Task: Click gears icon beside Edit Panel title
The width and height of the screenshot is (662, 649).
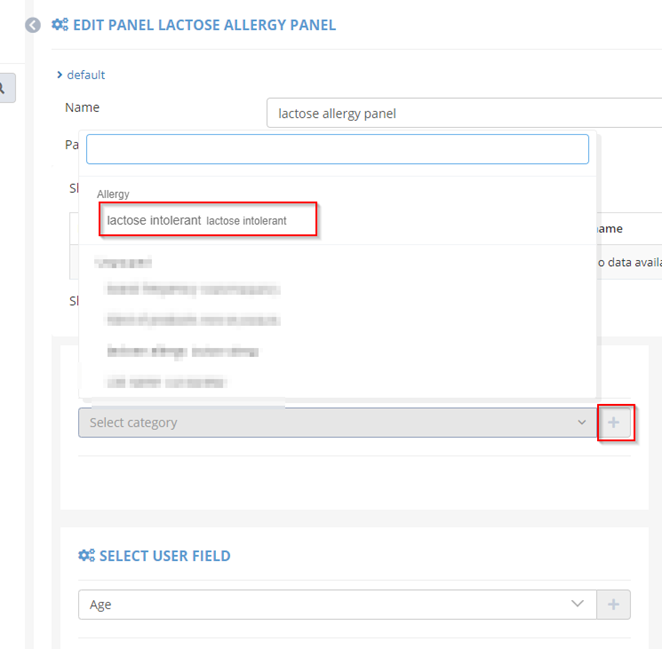Action: tap(60, 25)
